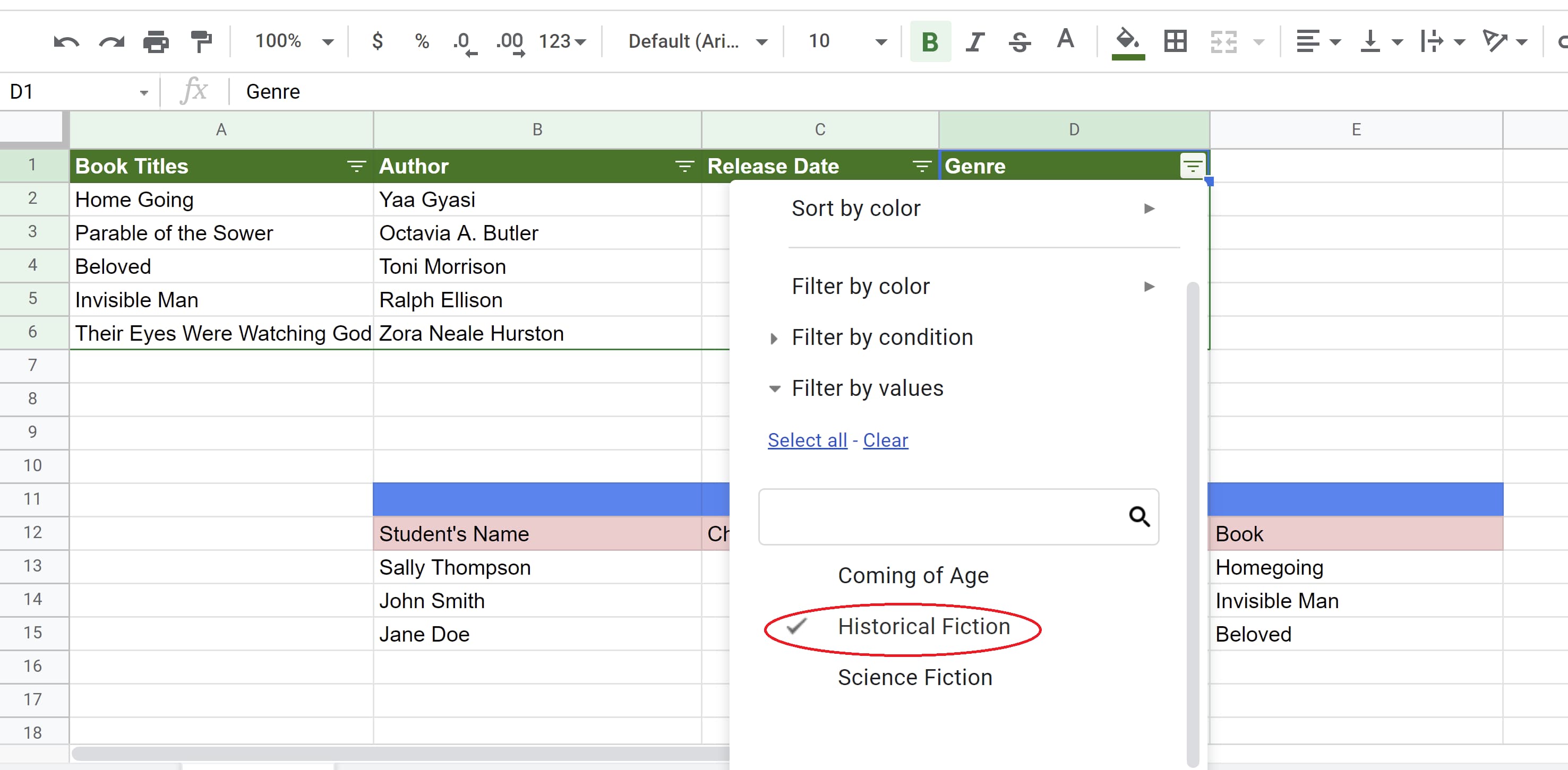Check the Coming of Age value
Screen dimensions: 1568x770
coord(912,575)
